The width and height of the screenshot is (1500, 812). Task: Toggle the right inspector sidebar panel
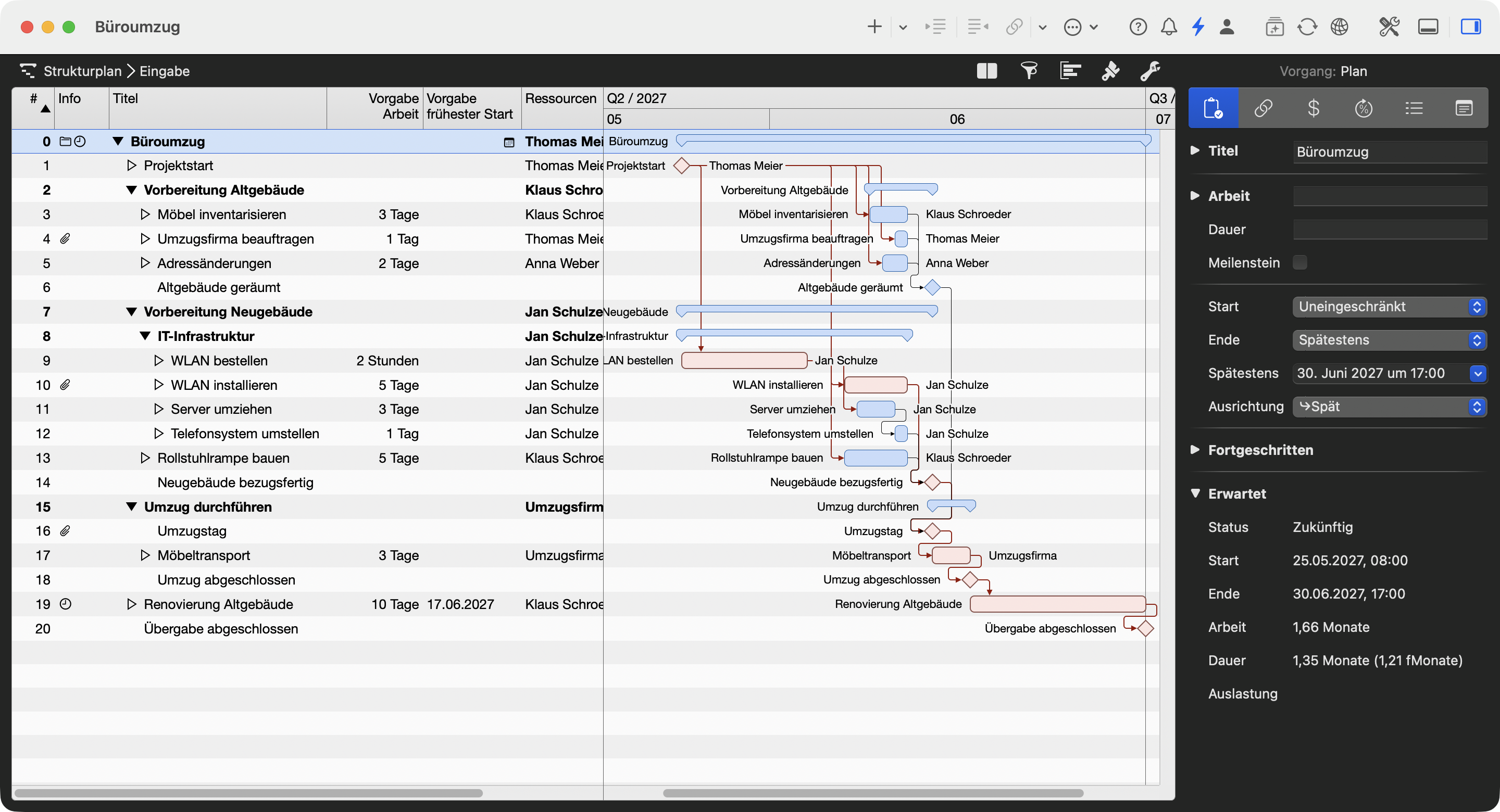[x=1470, y=27]
